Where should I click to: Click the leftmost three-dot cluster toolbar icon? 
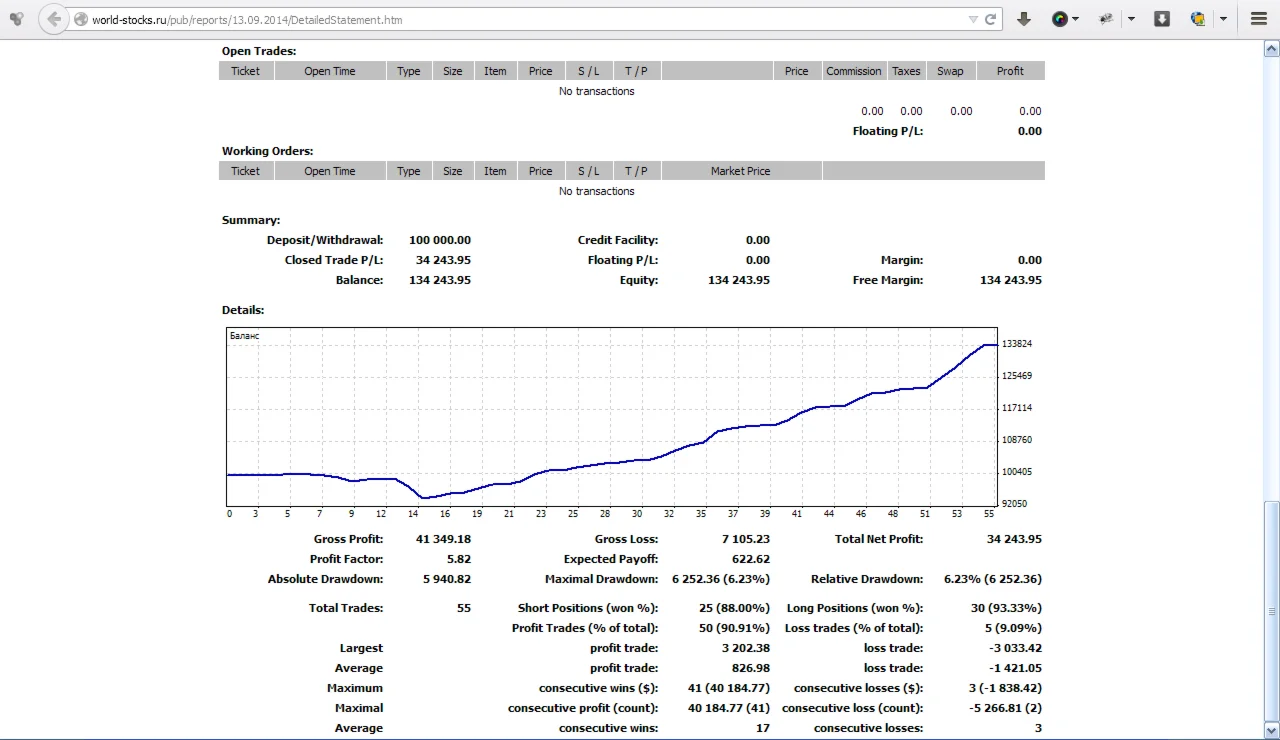pyautogui.click(x=16, y=19)
